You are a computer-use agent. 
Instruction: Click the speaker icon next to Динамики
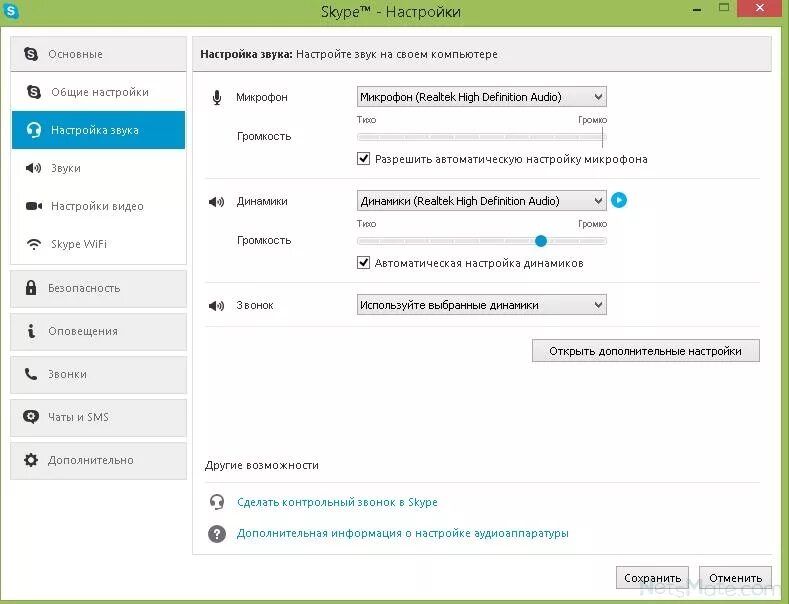click(216, 202)
